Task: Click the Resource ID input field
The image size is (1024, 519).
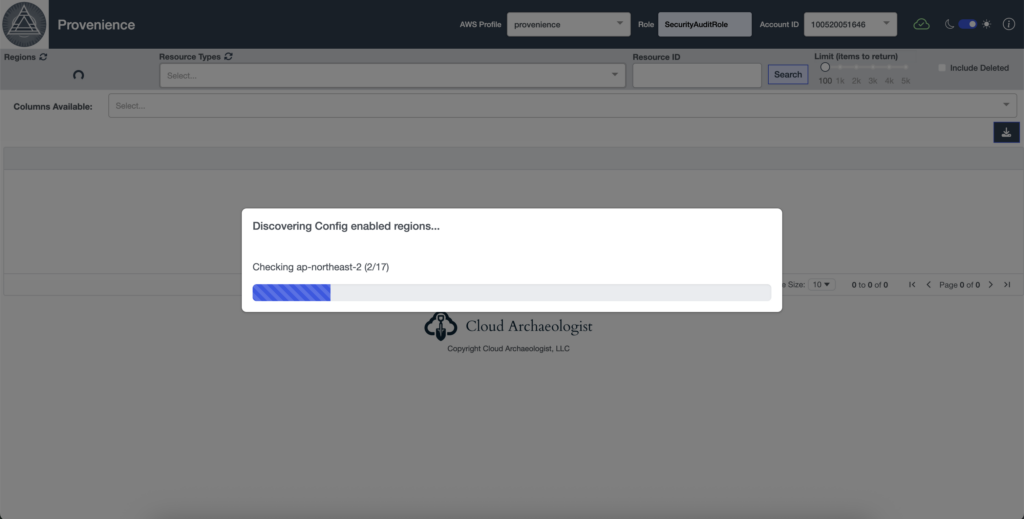Action: pos(697,75)
